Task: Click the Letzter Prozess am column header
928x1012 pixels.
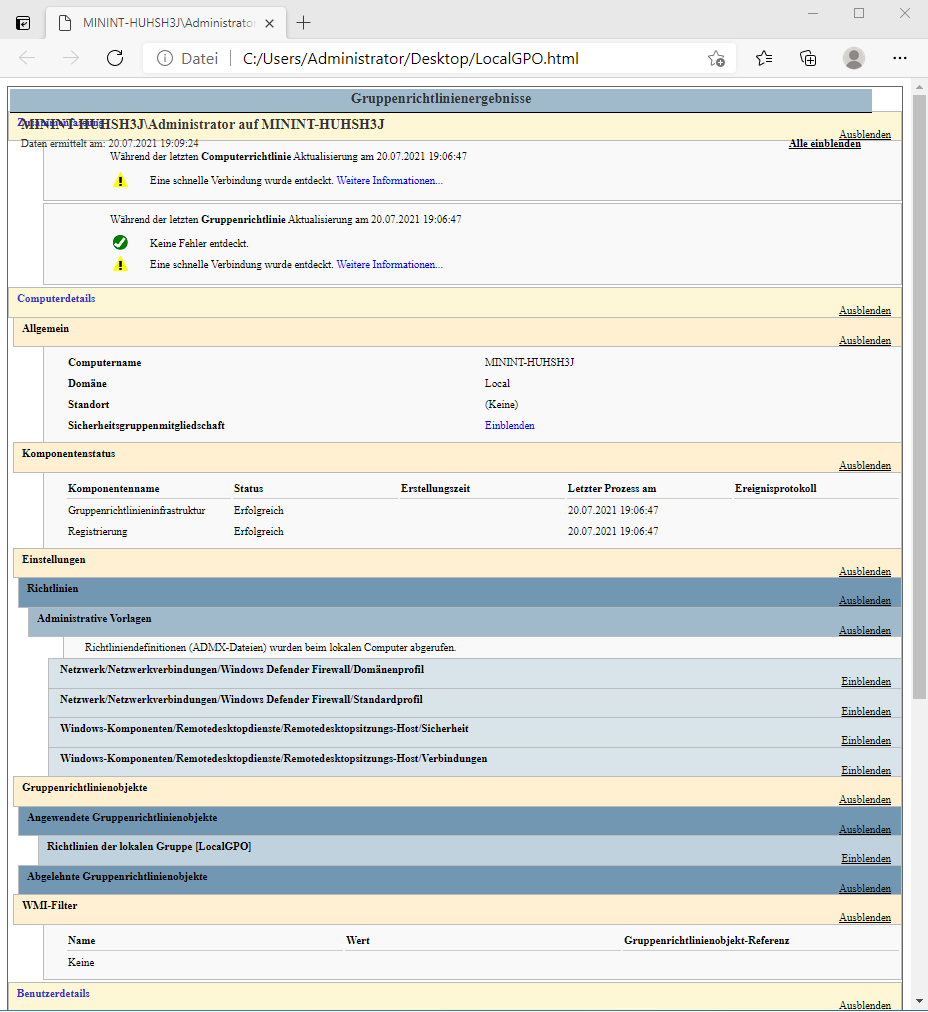Action: click(612, 489)
